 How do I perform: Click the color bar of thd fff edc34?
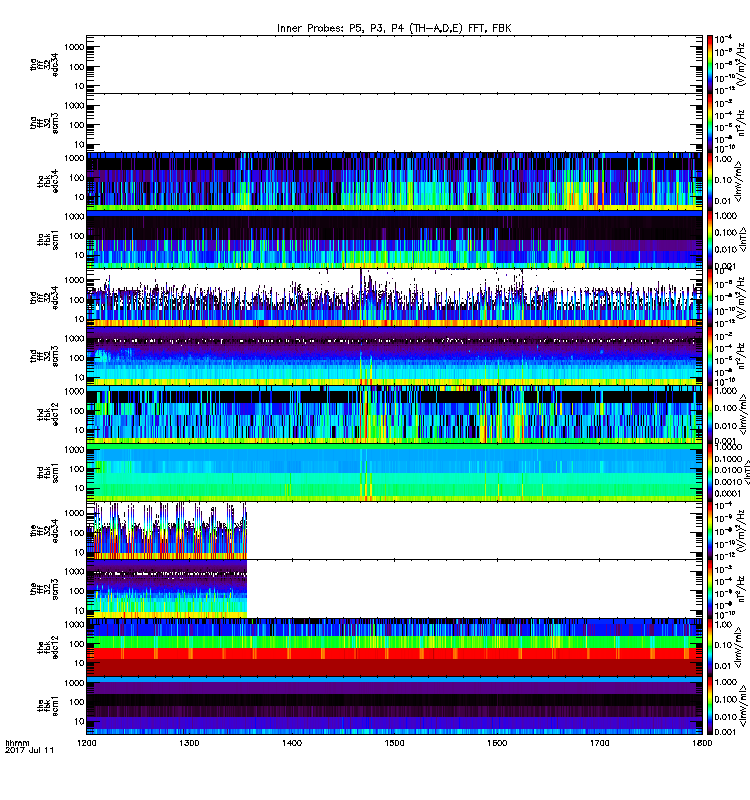[710, 298]
